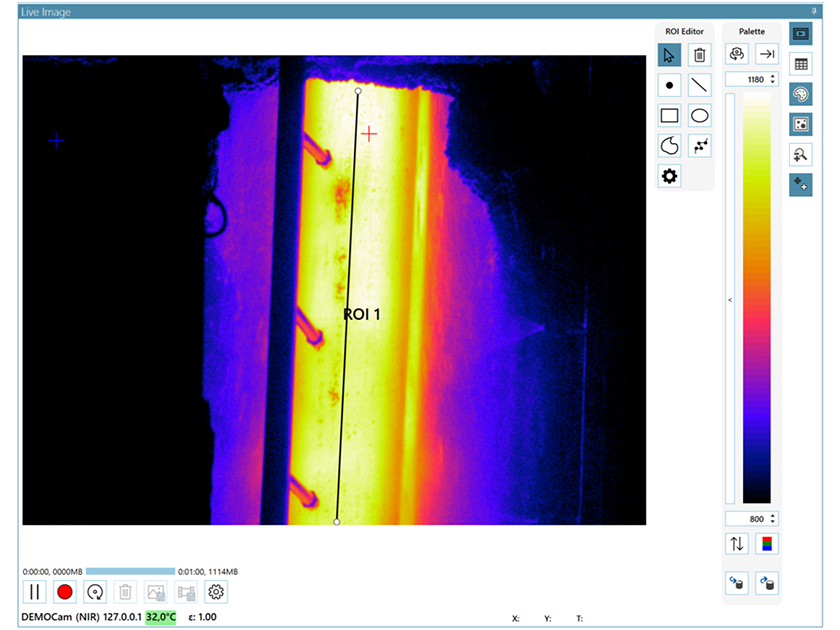Toggle the Palette panel sidebar icon
Viewport: 840px width, 630px height.
tap(801, 94)
